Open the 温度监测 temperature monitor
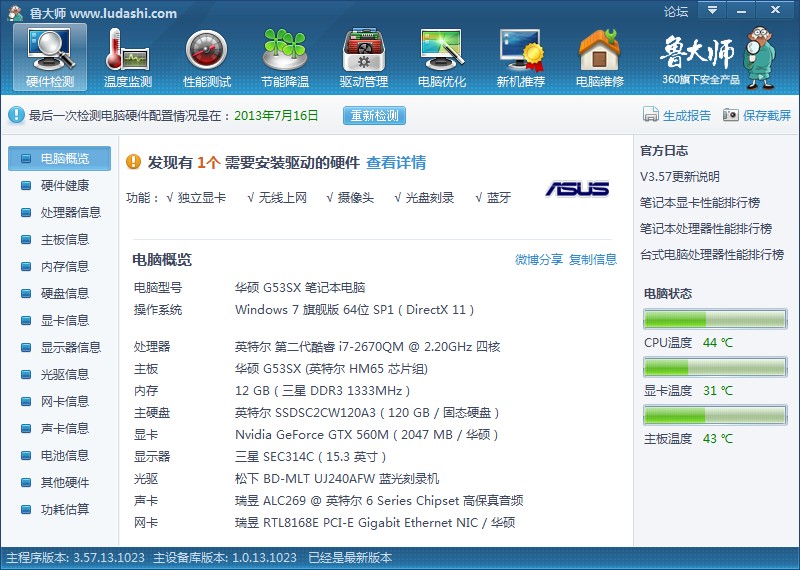This screenshot has width=800, height=570. coord(128,56)
